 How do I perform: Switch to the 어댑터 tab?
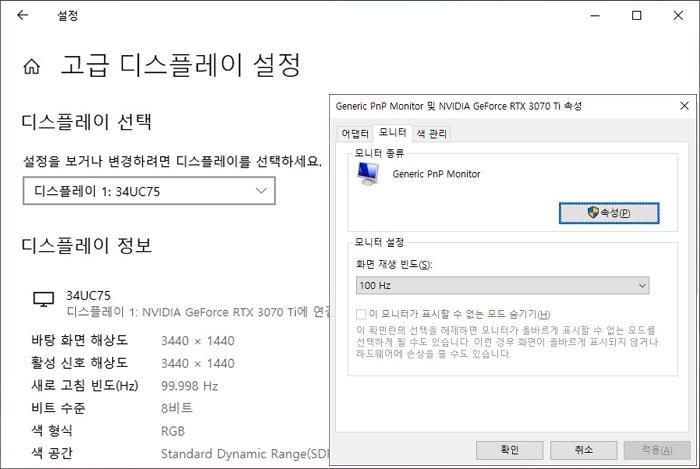click(355, 133)
